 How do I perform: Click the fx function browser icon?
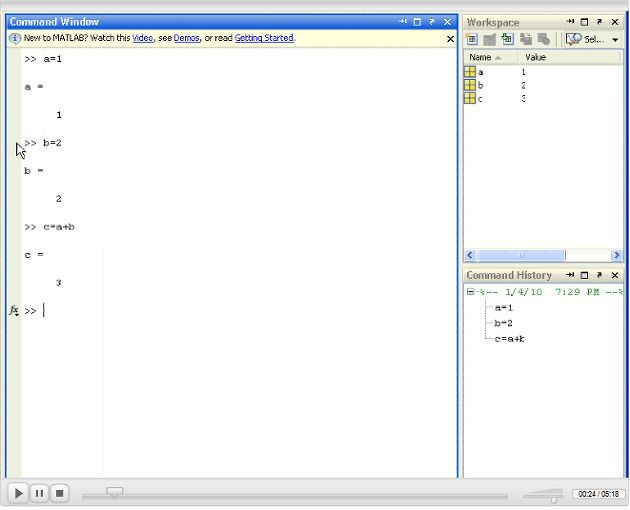[x=14, y=310]
